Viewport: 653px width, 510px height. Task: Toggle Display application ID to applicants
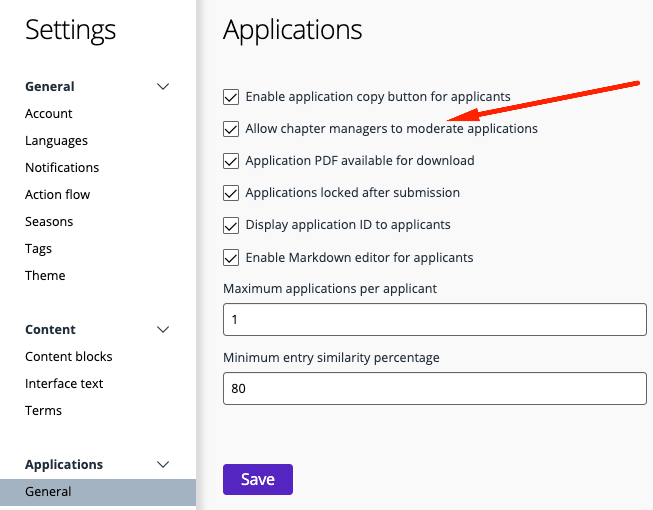coord(231,225)
